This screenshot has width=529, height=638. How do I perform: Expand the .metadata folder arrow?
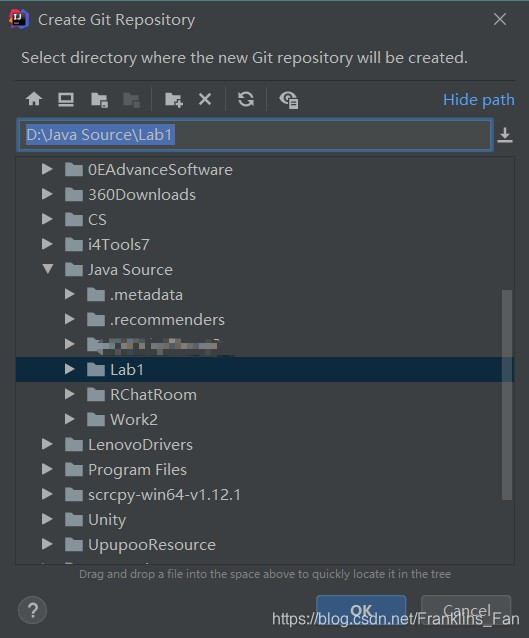[x=70, y=294]
